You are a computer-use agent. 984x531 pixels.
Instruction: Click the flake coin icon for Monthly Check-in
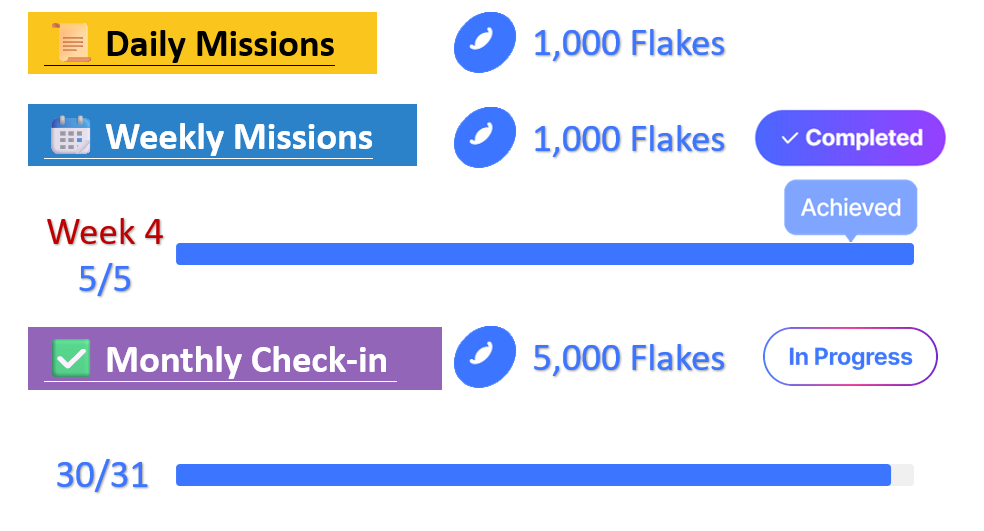point(484,358)
